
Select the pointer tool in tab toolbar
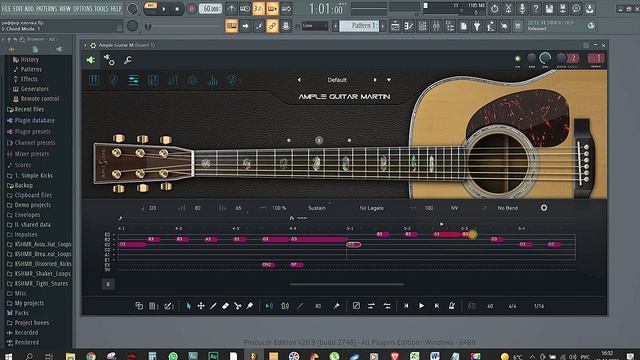tap(189, 306)
